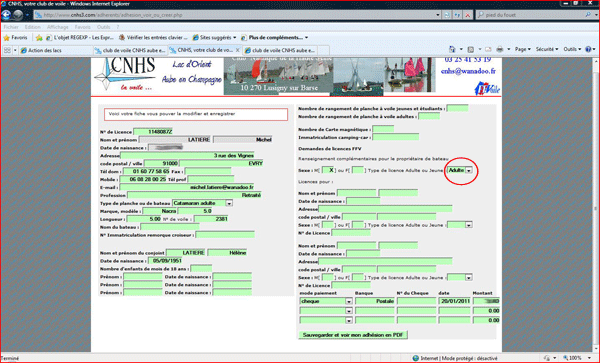
Task: Click the code postal field 91000
Action: click(161, 163)
